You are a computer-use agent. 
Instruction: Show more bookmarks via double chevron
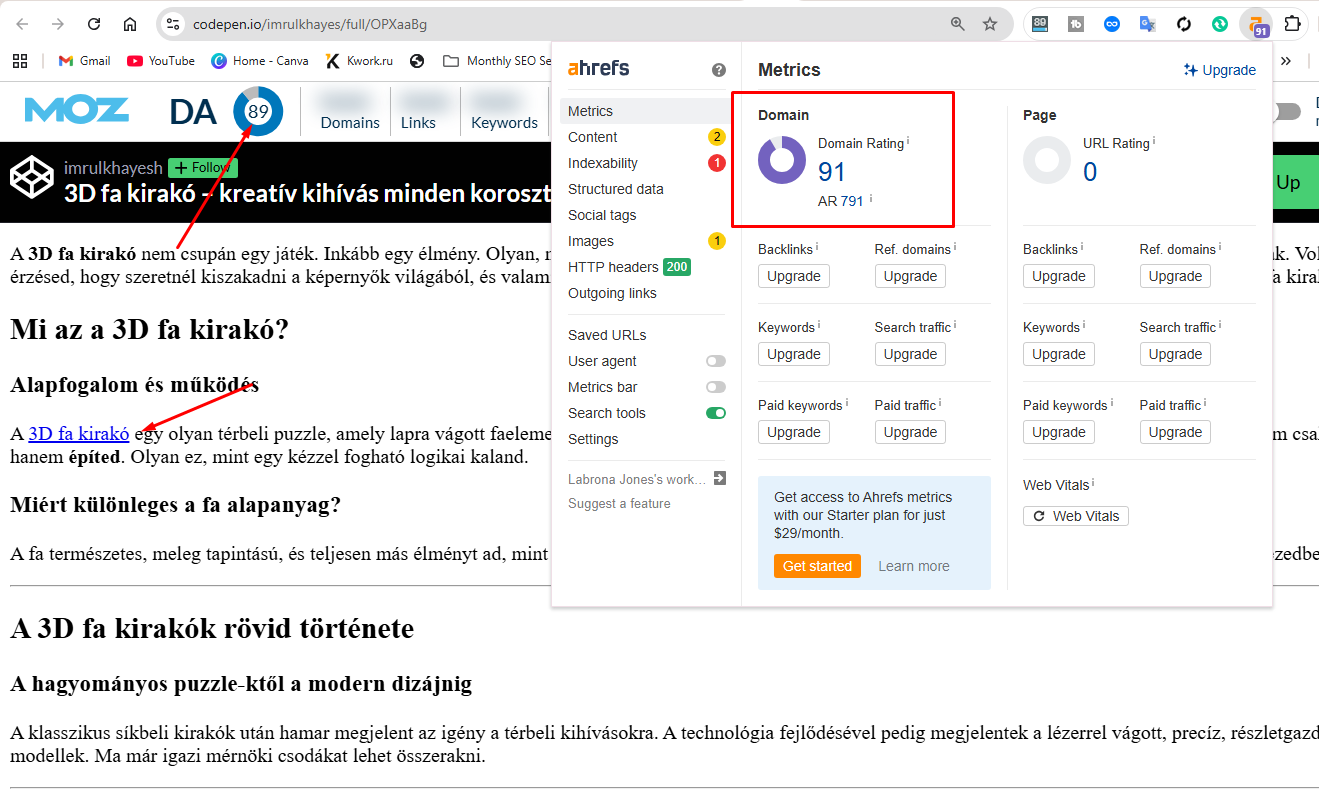tap(1286, 61)
